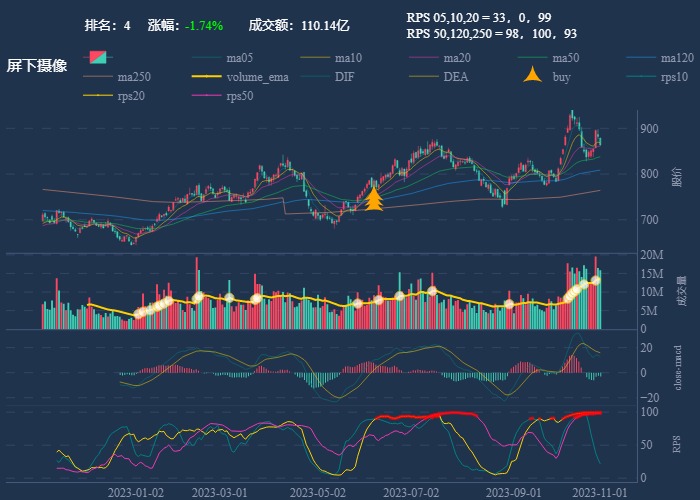
Task: Click the 2023-09-01 date axis label
Action: point(513,493)
